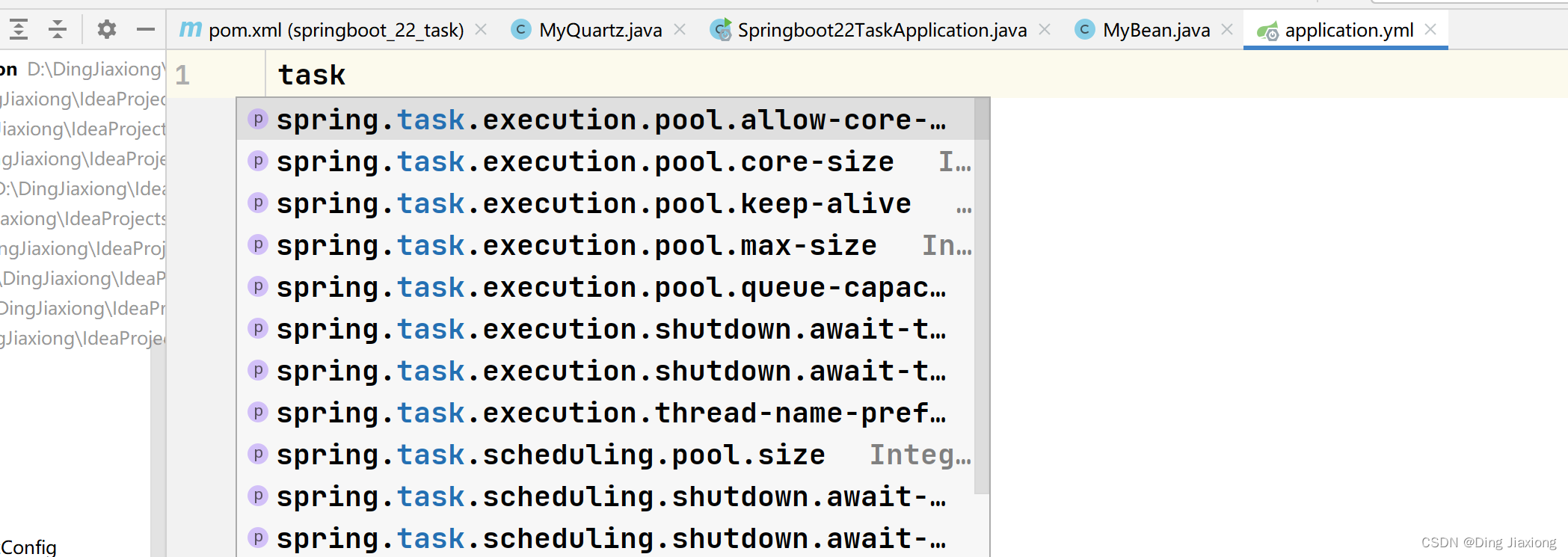Click property icon beside pool.keep-alive suggestion

point(258,203)
